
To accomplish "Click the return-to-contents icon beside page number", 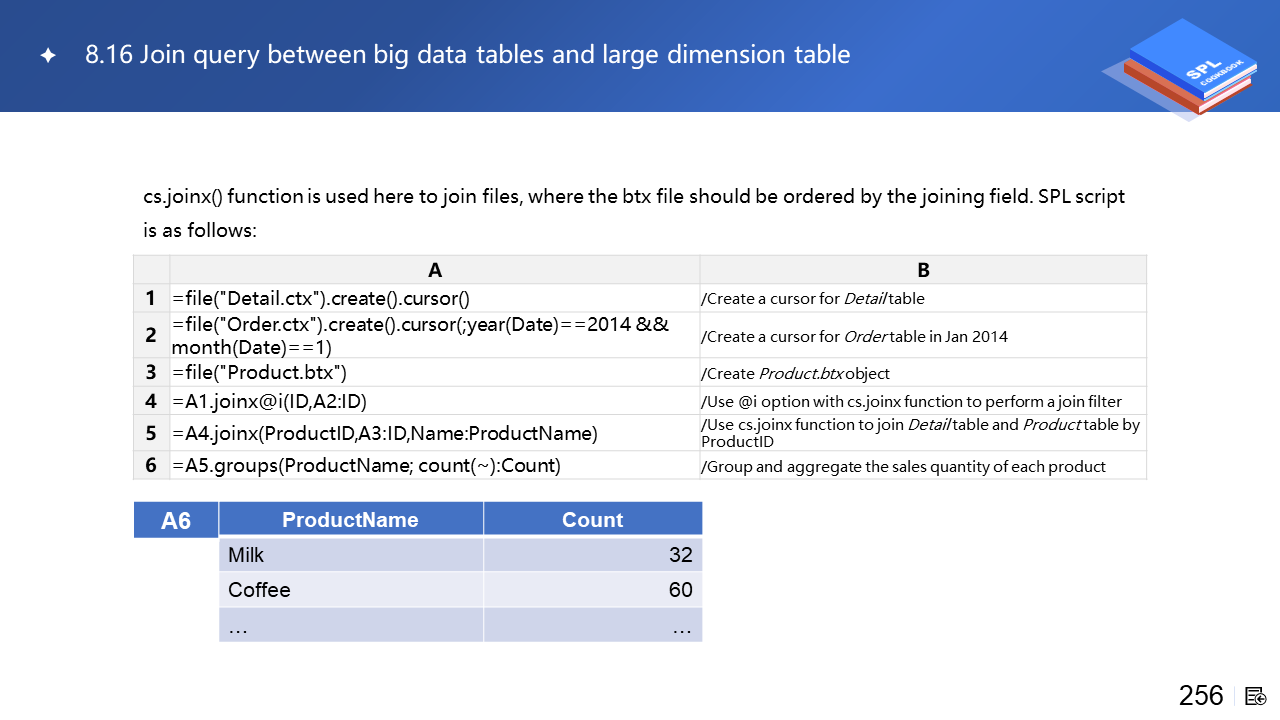I will tap(1256, 696).
